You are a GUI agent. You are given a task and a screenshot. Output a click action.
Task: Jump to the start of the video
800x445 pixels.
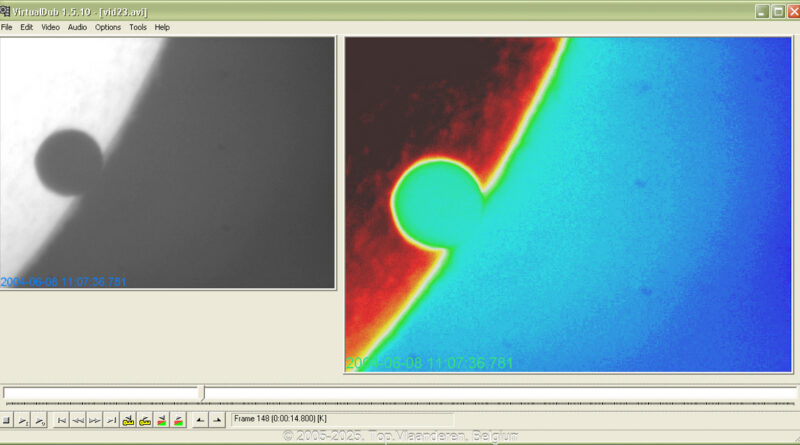point(62,421)
